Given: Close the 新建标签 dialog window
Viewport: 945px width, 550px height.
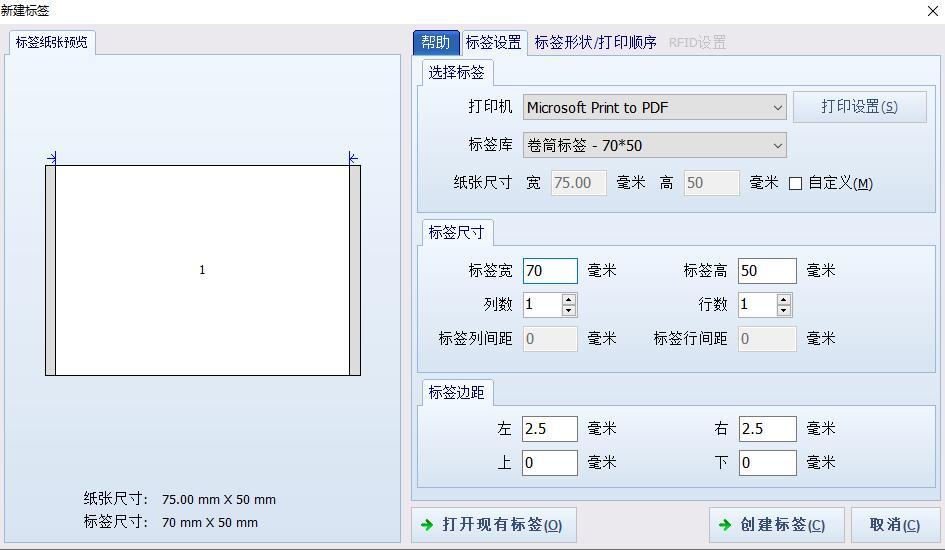Looking at the screenshot, I should click(932, 11).
